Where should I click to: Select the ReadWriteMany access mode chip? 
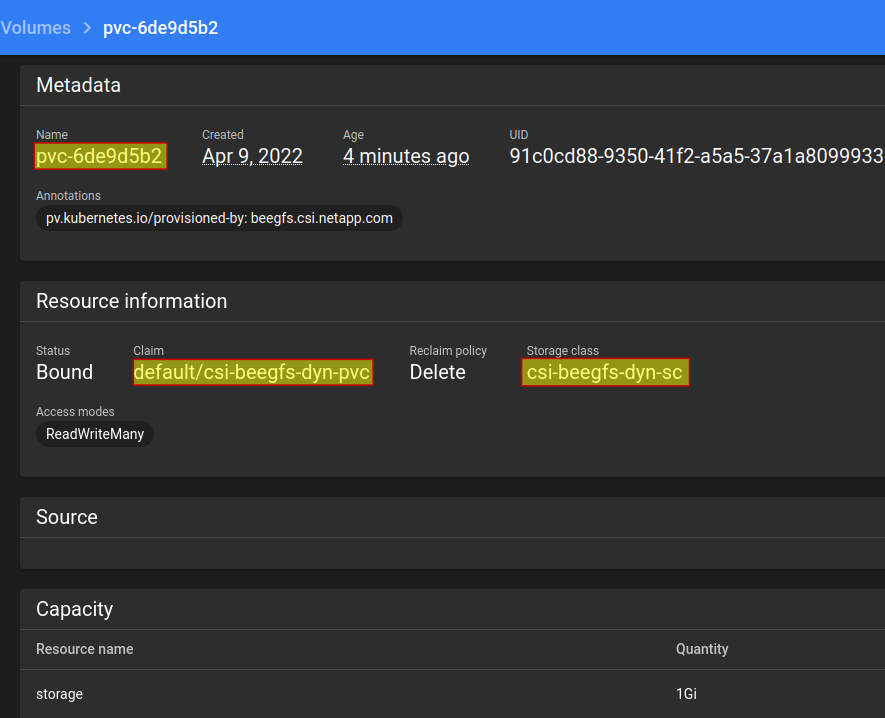95,434
